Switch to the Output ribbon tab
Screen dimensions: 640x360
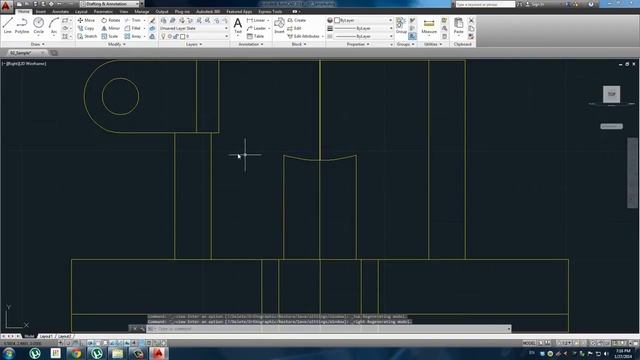[x=162, y=11]
